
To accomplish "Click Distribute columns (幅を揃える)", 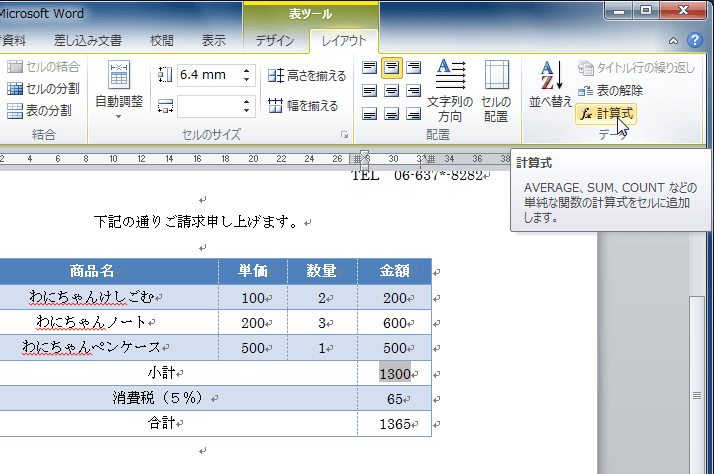I will tap(303, 106).
